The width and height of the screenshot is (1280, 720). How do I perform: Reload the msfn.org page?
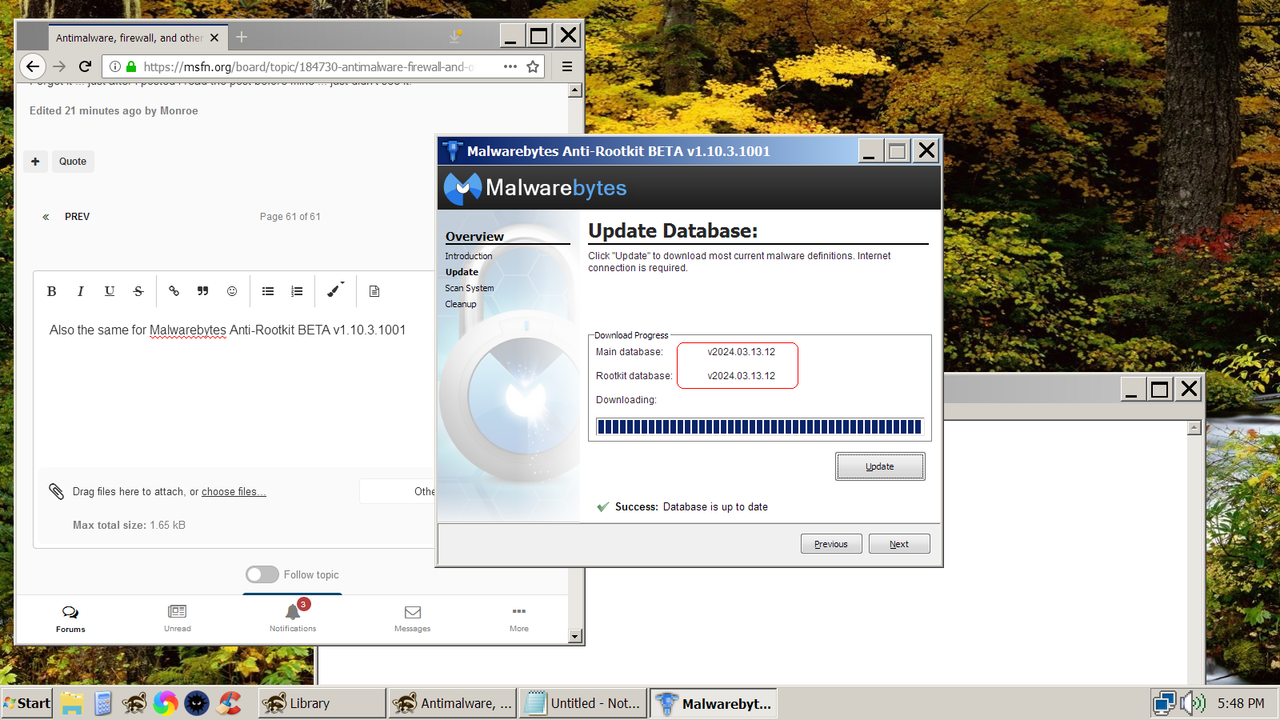[x=86, y=66]
